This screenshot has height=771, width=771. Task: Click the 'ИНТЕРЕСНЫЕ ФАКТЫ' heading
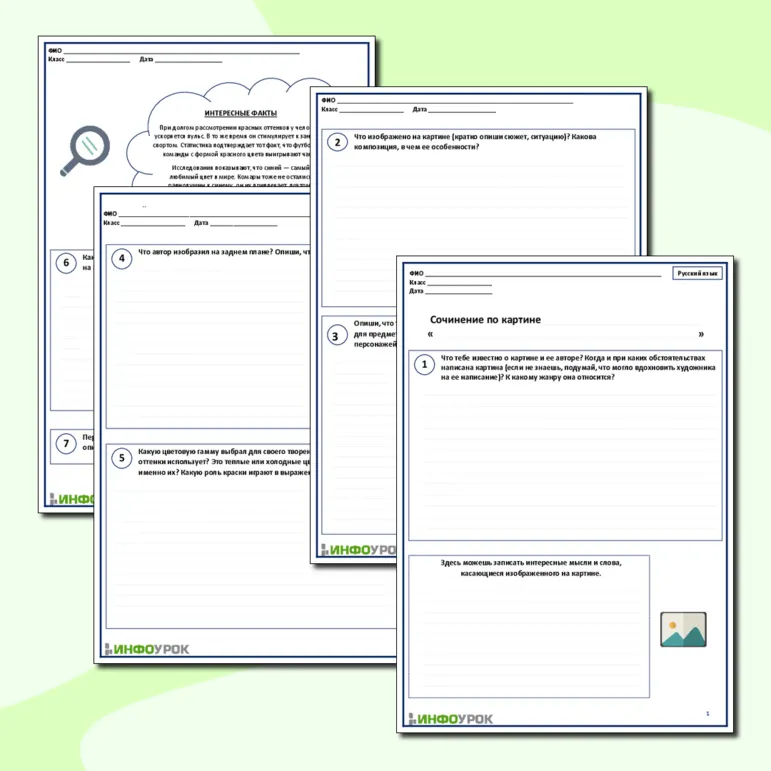pyautogui.click(x=240, y=113)
